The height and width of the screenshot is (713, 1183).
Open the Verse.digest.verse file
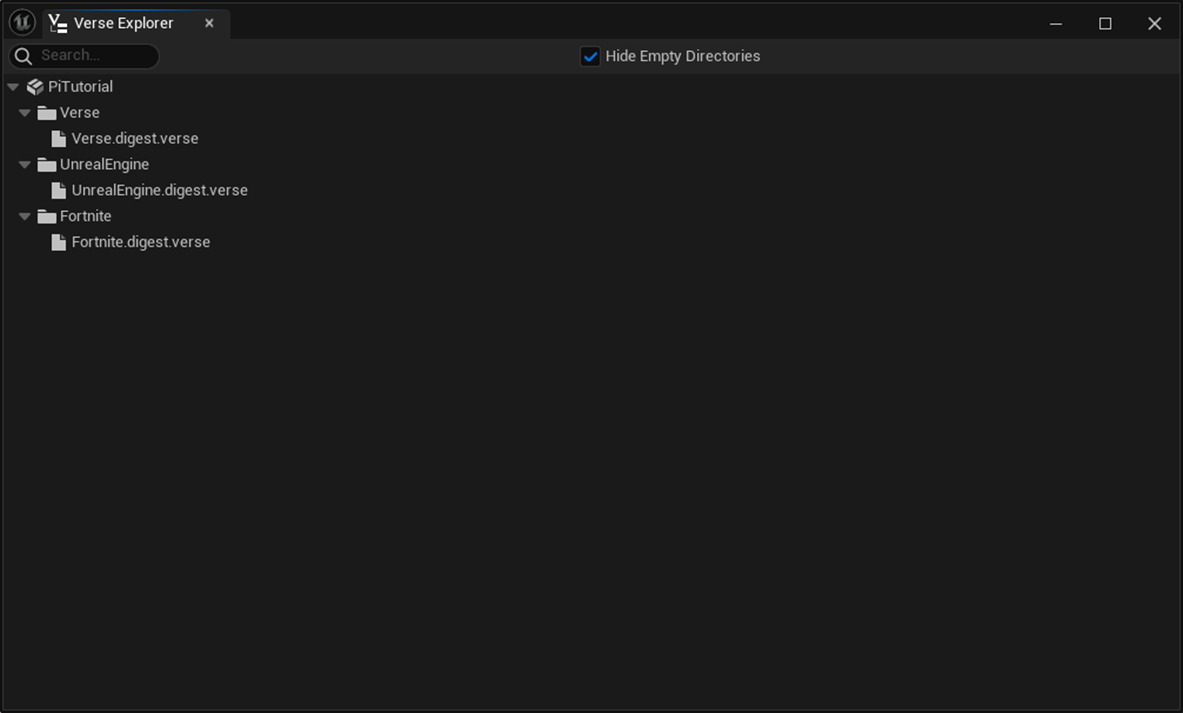pos(134,139)
